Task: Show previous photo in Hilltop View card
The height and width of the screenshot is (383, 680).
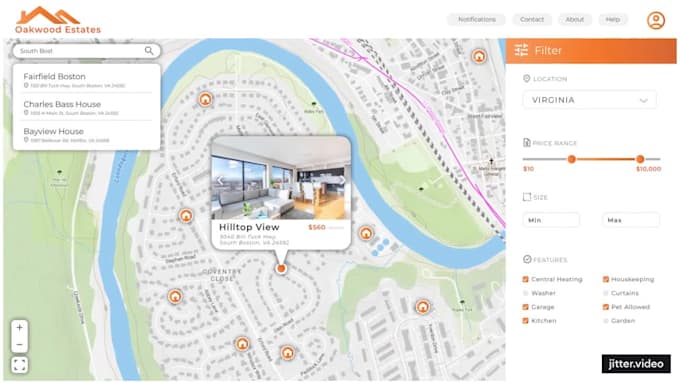Action: tap(220, 180)
